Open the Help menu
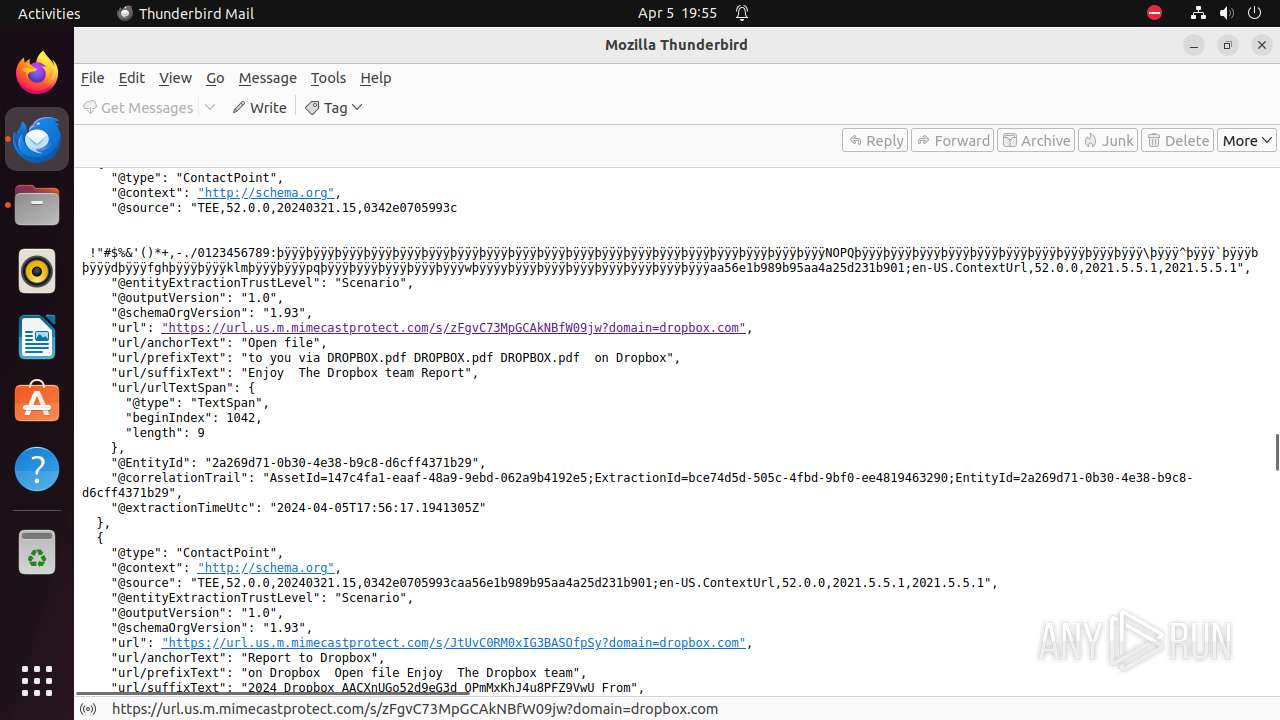 [375, 78]
